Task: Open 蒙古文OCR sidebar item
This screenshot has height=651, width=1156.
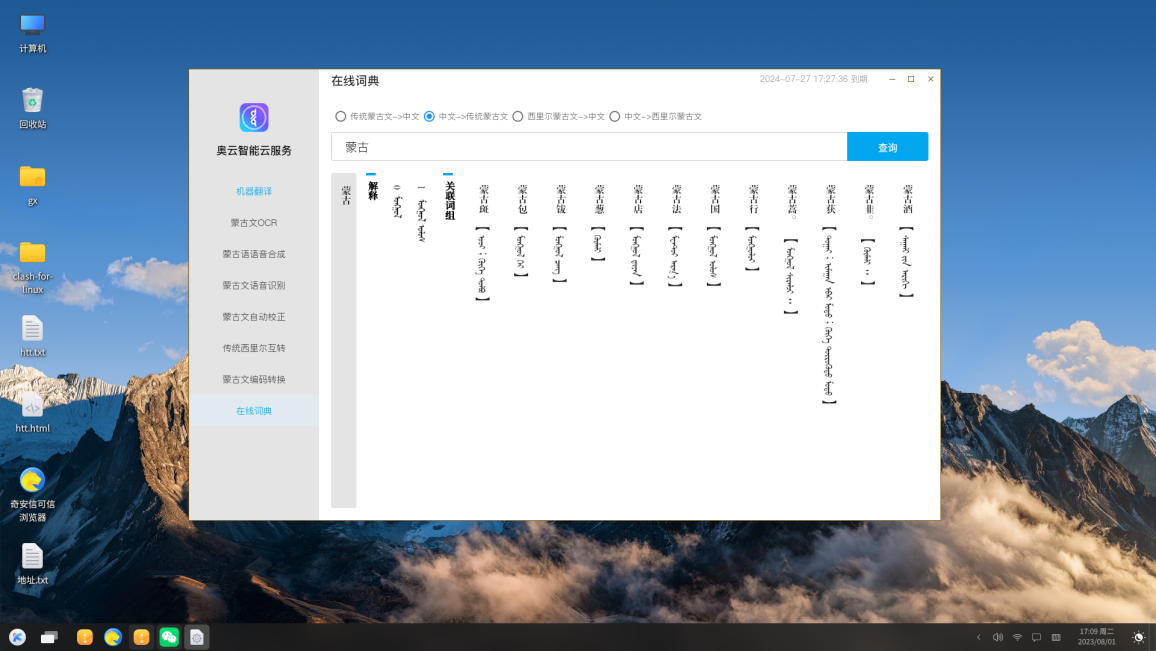Action: click(x=254, y=223)
